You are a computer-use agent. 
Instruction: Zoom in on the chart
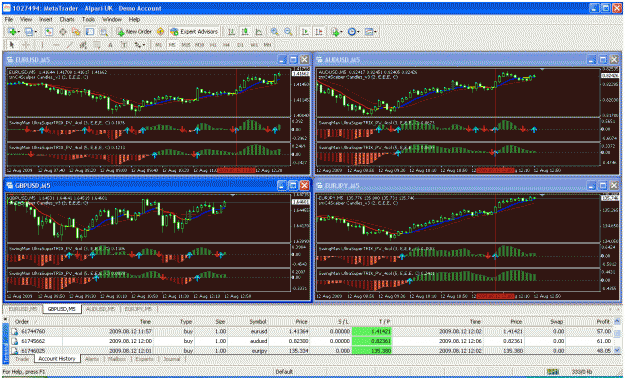pos(274,32)
